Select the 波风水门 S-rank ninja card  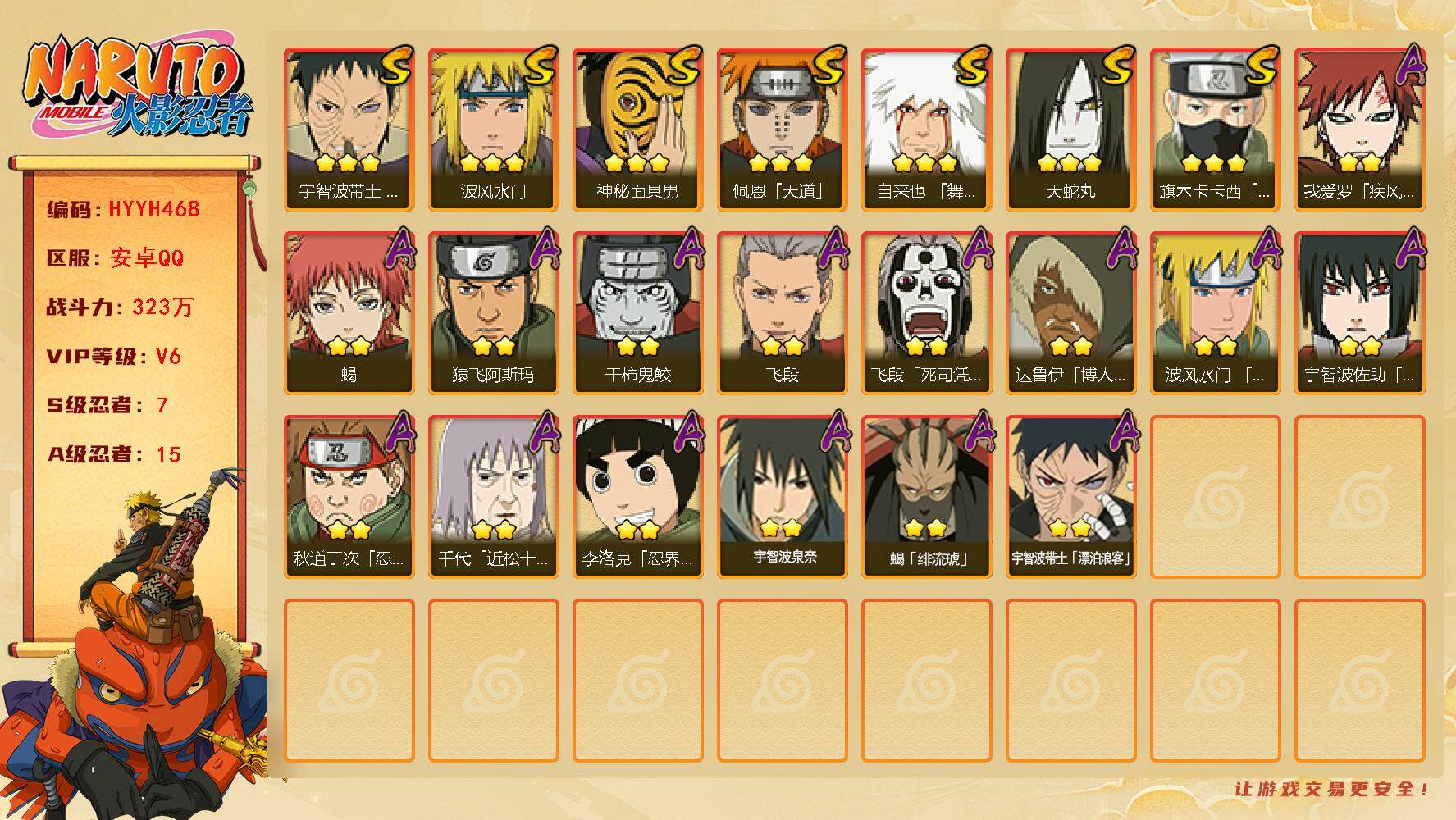pyautogui.click(x=494, y=130)
